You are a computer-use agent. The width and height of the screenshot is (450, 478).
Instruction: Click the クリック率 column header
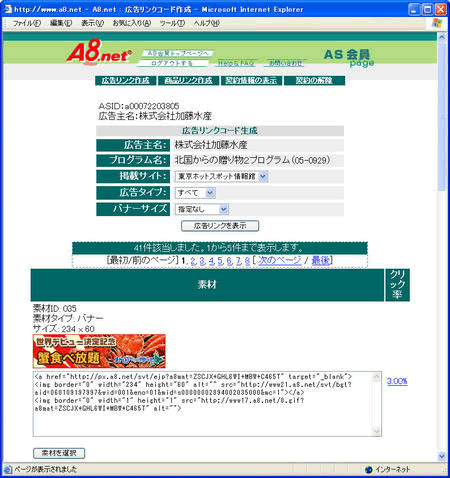tap(397, 285)
